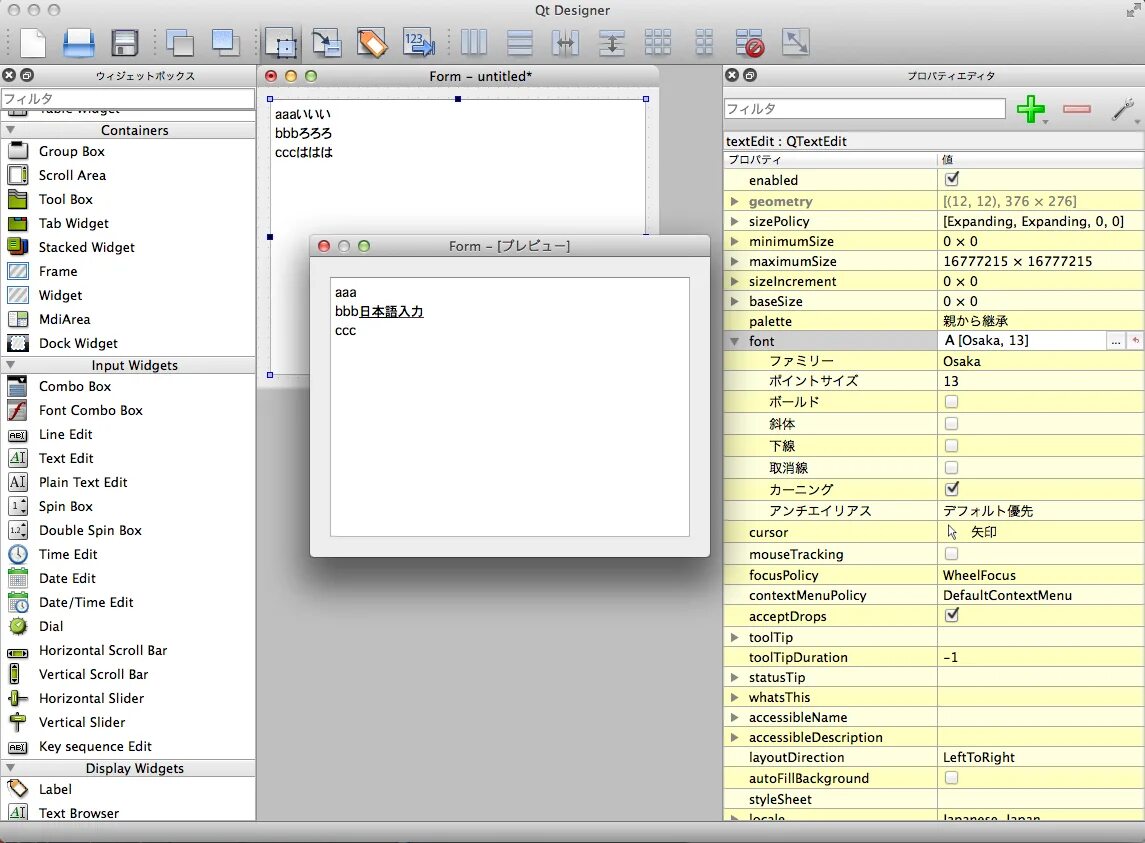Close the property editor panel
Screen dimensions: 1145x843
point(732,75)
